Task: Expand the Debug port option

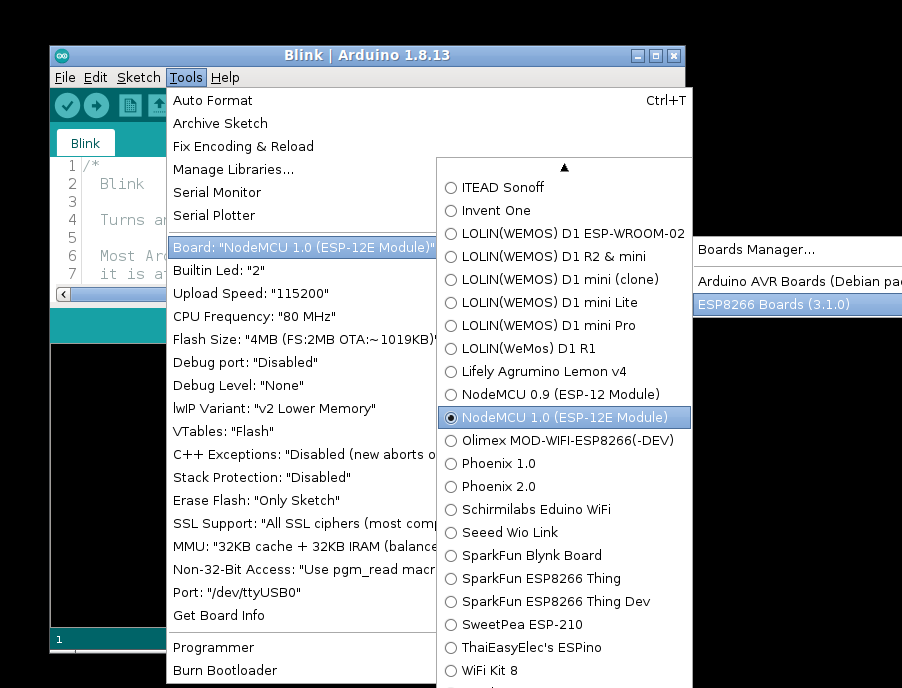Action: [303, 362]
